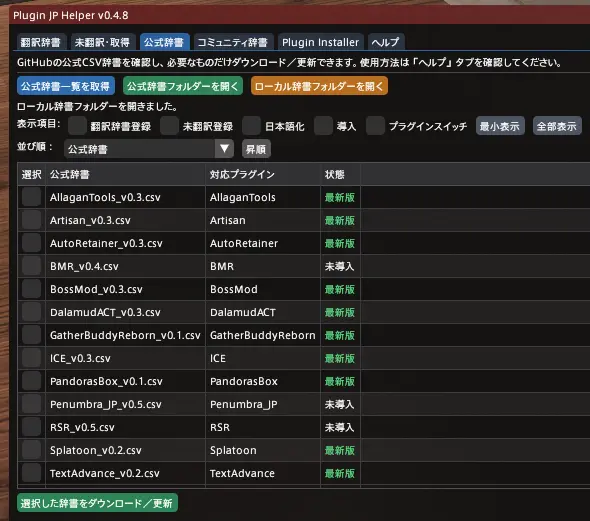
Task: Select the TextAdvance_v0.2.csv row checkbox
Action: tap(31, 473)
